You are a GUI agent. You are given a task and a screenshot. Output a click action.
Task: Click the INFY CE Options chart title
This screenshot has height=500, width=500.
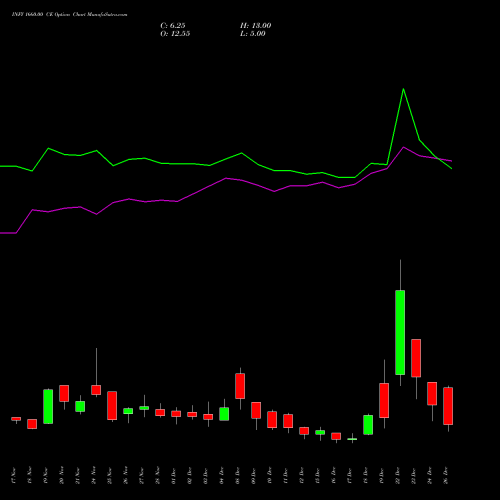click(x=69, y=15)
